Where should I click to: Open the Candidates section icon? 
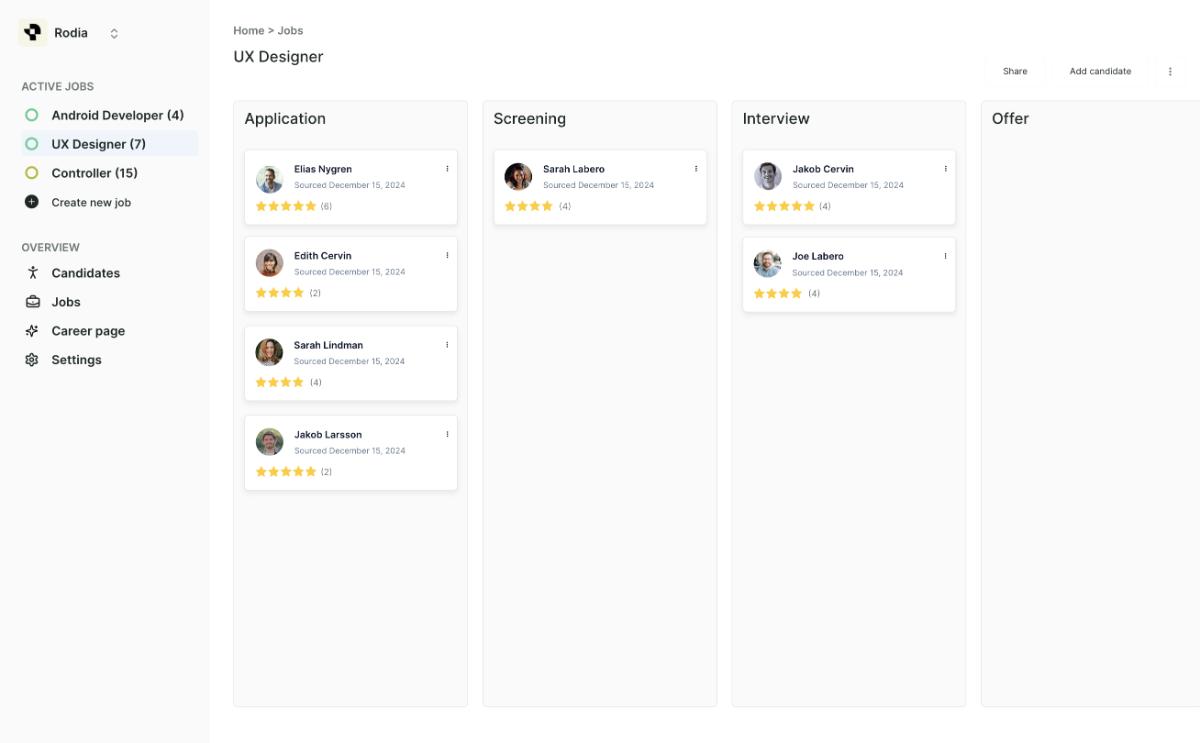33,273
